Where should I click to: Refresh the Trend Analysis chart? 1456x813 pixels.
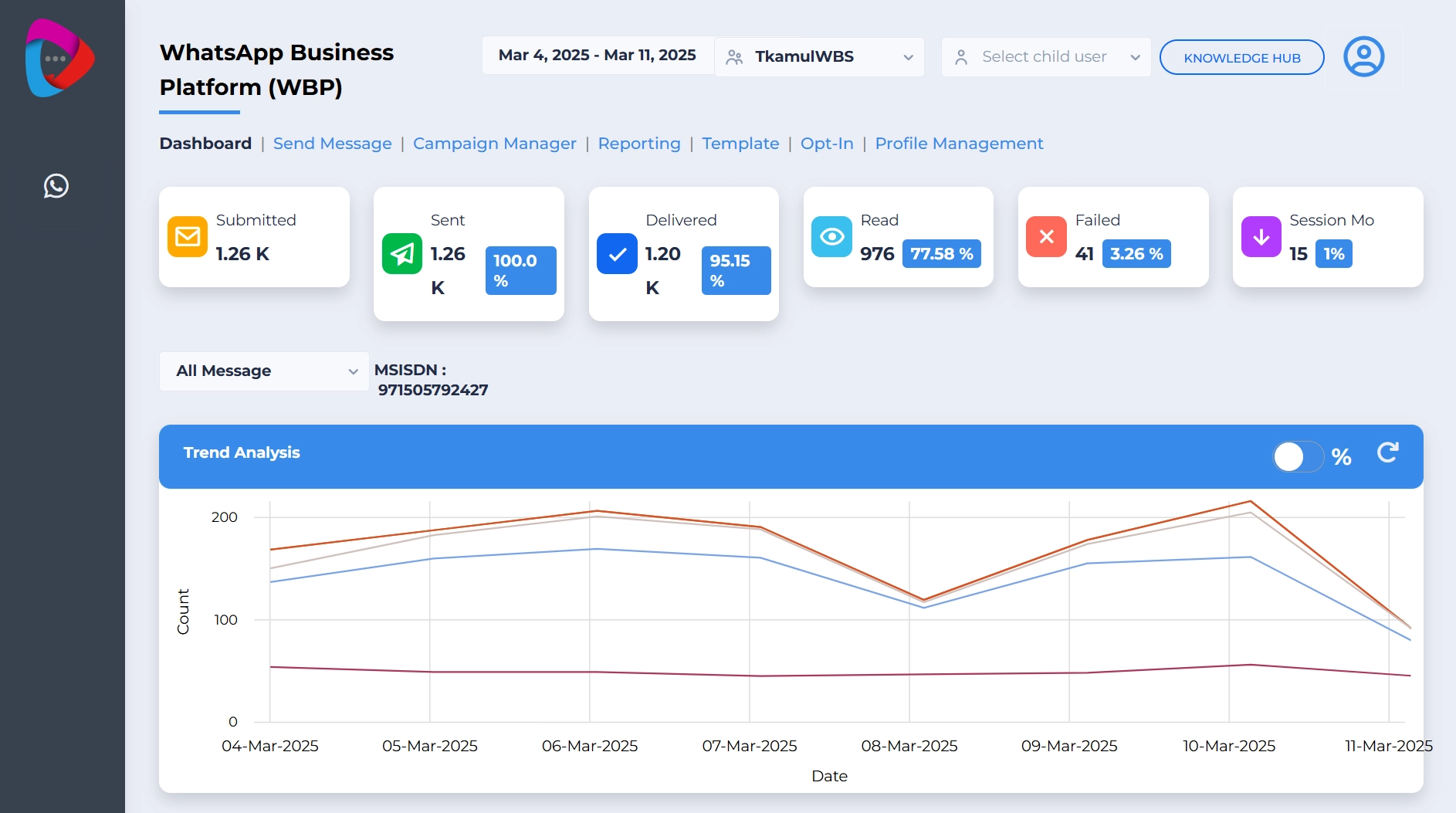(1387, 453)
